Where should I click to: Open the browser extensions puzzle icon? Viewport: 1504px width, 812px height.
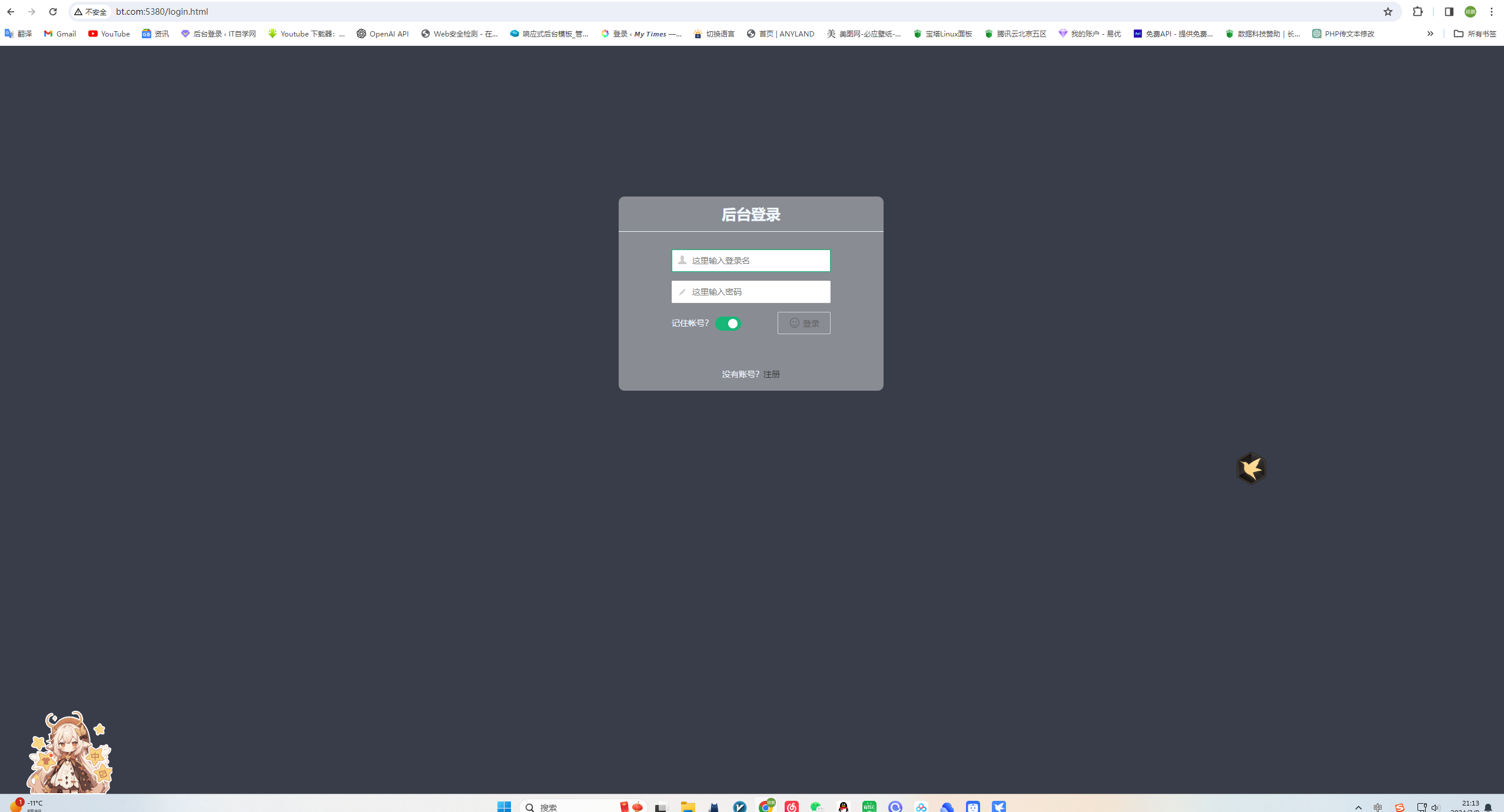pos(1417,12)
